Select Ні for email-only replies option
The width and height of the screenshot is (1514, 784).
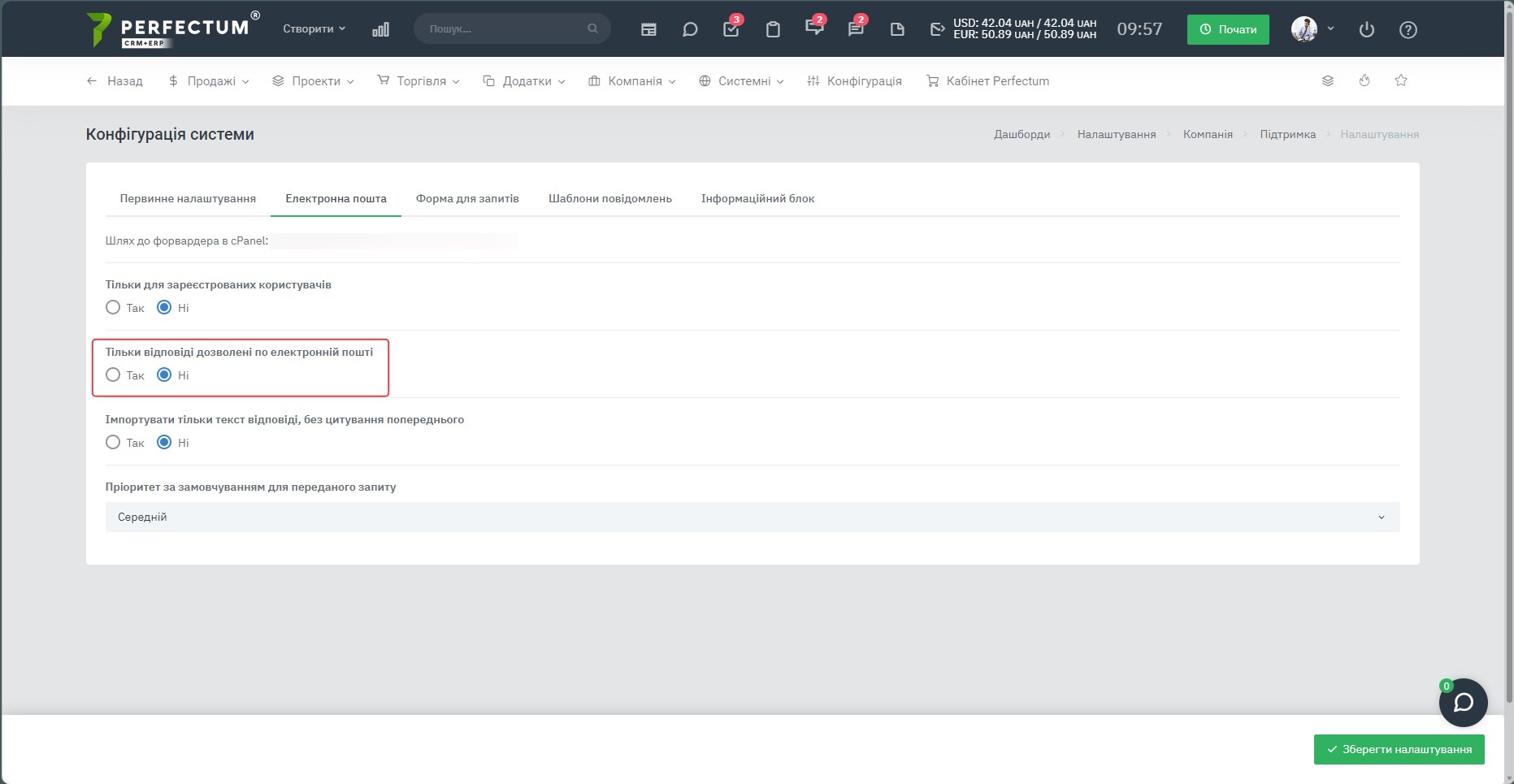(x=164, y=375)
